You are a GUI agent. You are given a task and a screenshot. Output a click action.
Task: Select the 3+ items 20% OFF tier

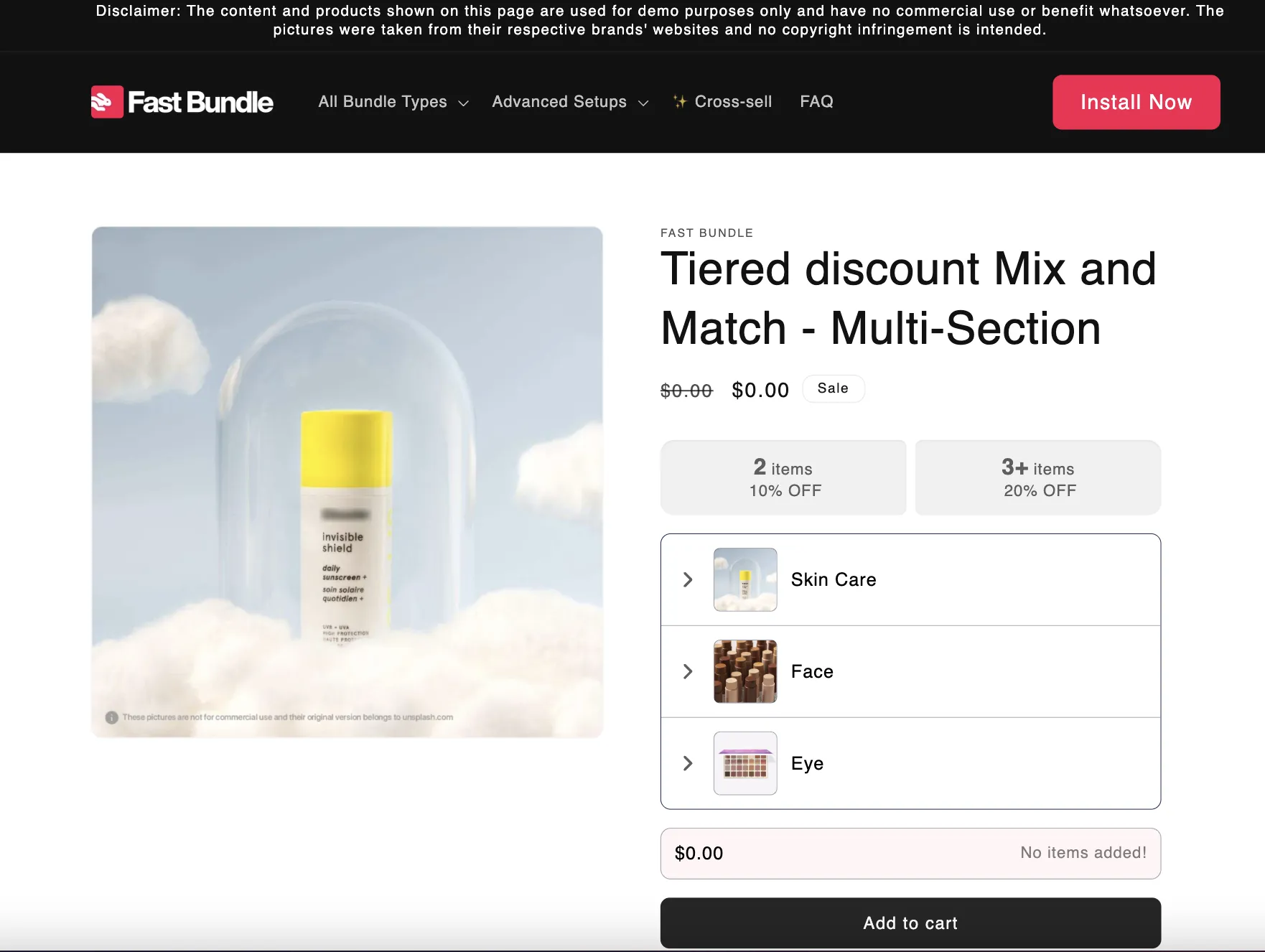[1037, 477]
